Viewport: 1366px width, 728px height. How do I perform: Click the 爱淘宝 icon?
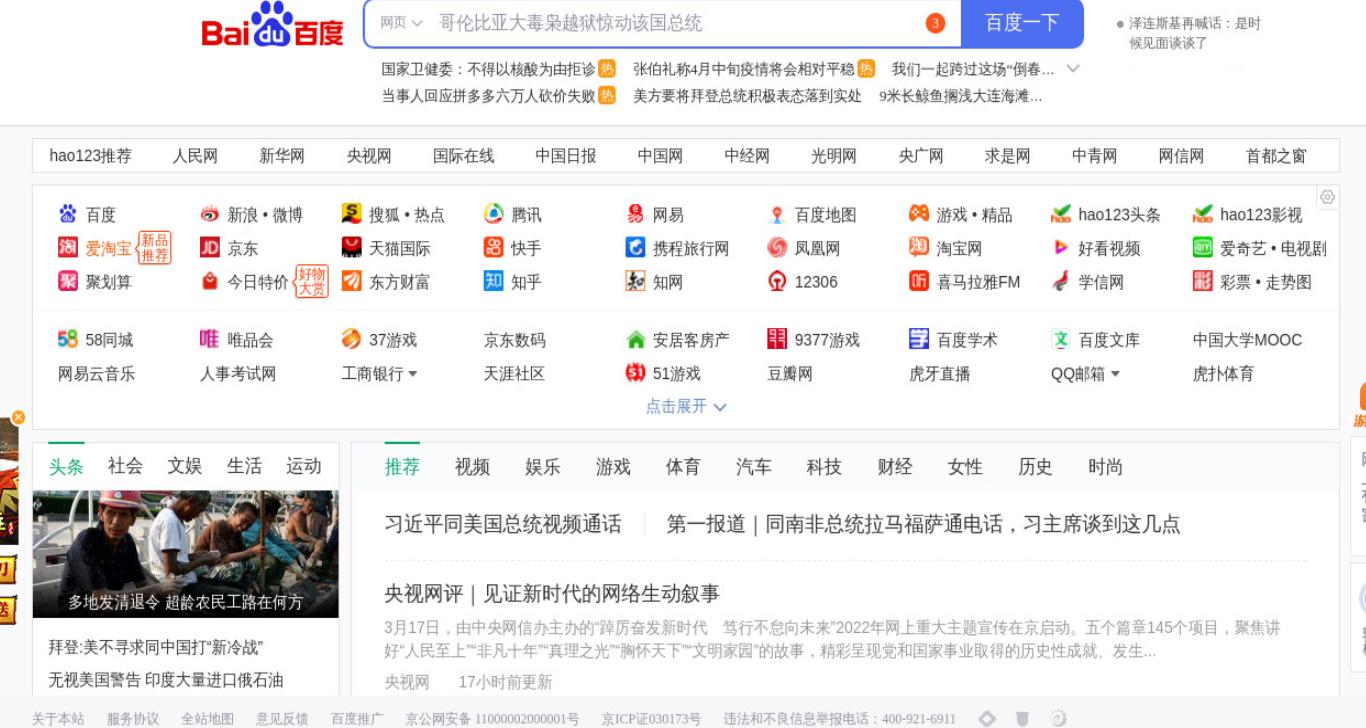pos(68,247)
